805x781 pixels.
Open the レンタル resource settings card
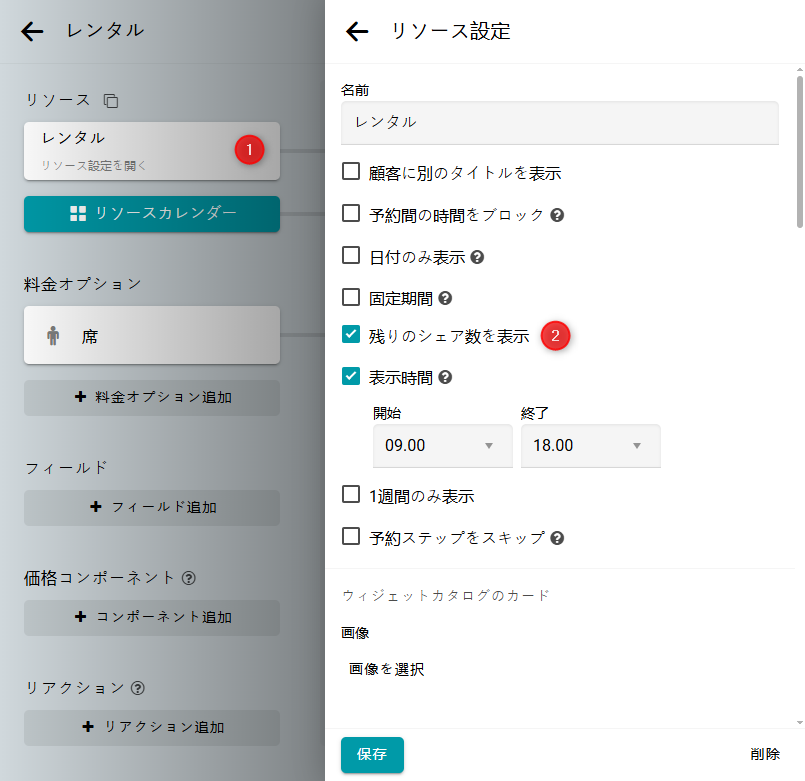(152, 150)
